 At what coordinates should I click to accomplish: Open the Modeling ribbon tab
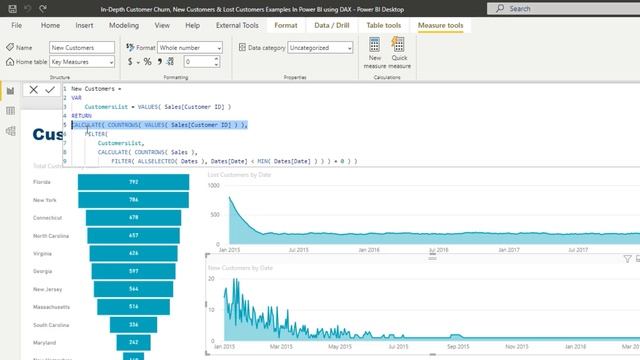(124, 25)
